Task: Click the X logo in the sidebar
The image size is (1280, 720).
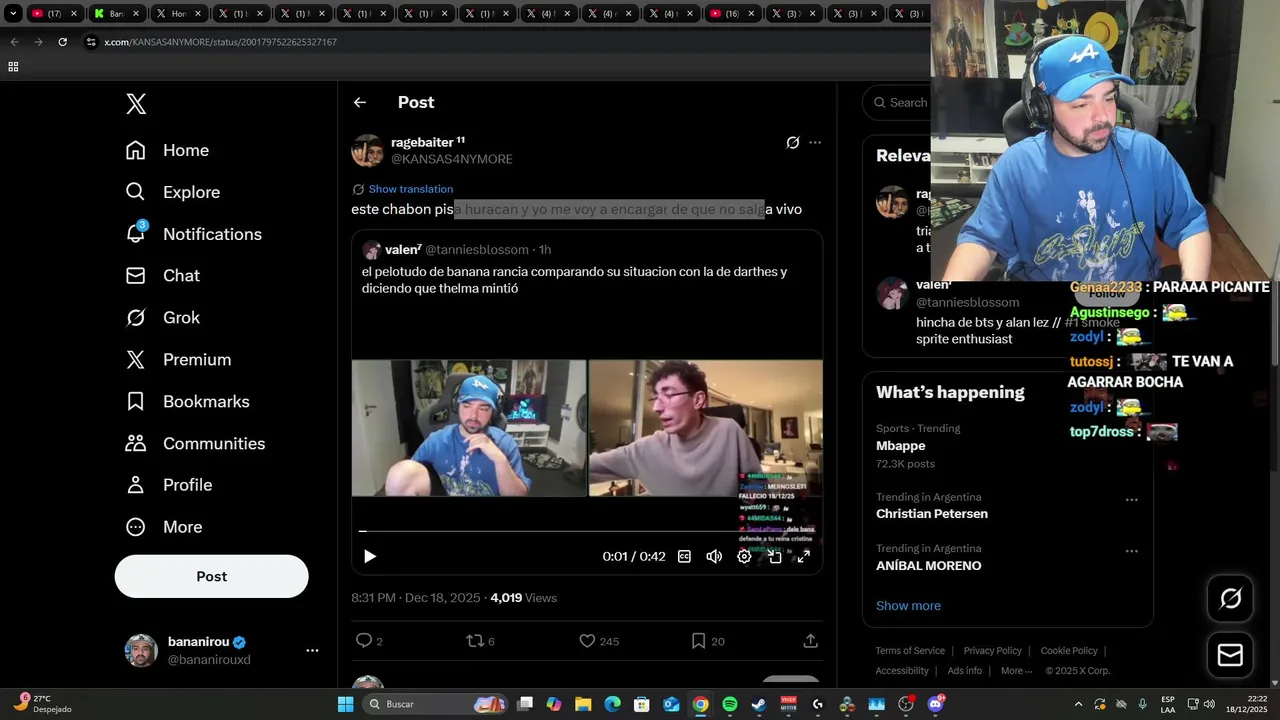Action: pyautogui.click(x=136, y=104)
